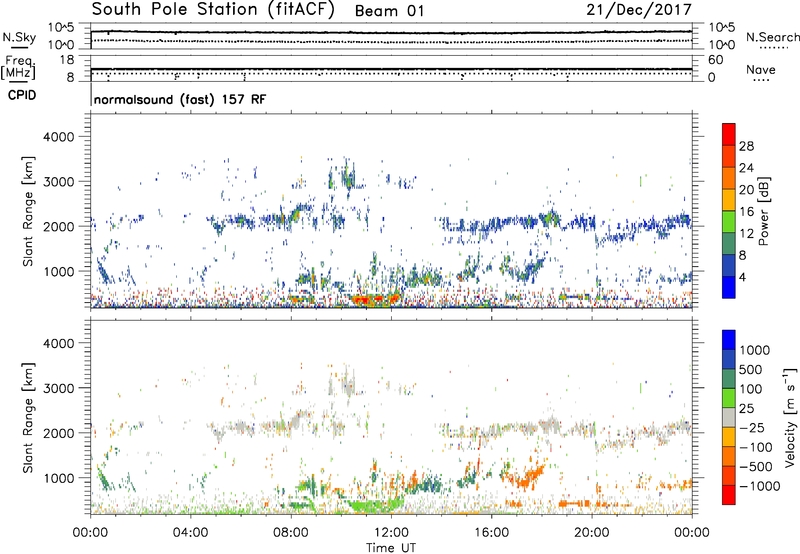Viewport: 800px width, 554px height.
Task: Click the "10^5" label right of the noise panel
Action: (722, 28)
